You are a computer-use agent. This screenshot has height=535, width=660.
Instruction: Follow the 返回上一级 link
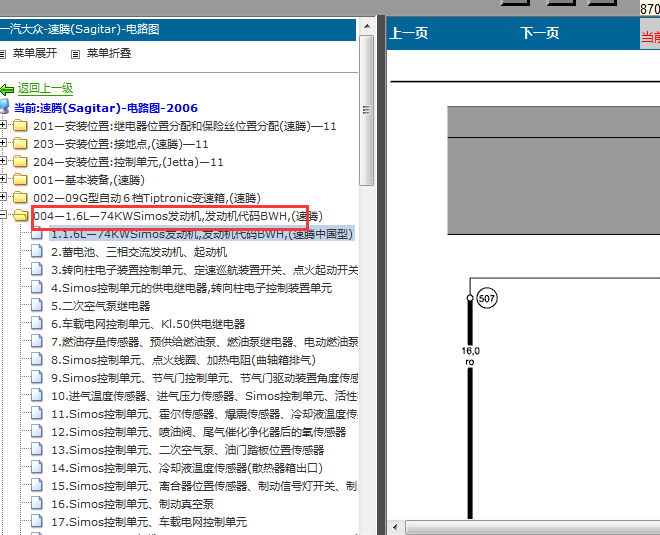pos(45,88)
